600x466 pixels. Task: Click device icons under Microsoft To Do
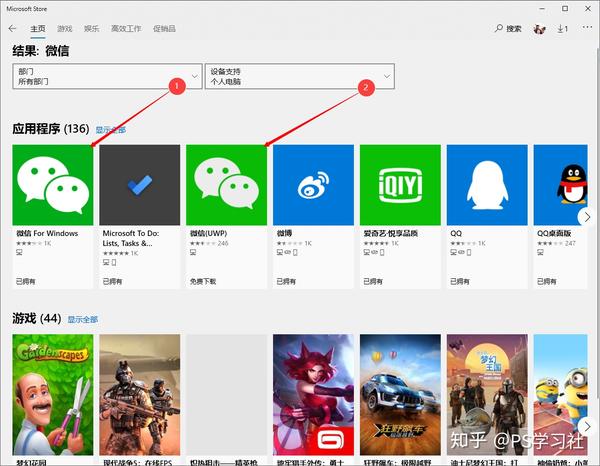pos(109,262)
